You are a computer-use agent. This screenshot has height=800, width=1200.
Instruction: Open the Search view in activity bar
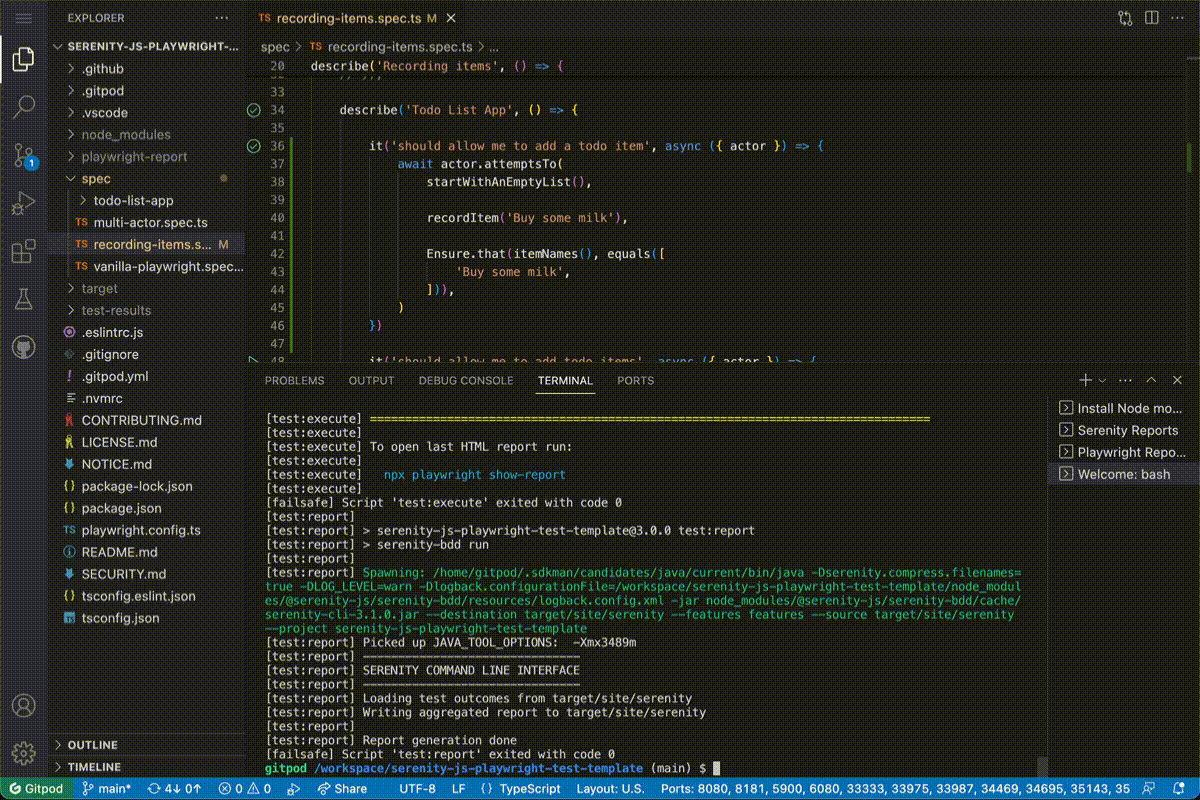[24, 107]
